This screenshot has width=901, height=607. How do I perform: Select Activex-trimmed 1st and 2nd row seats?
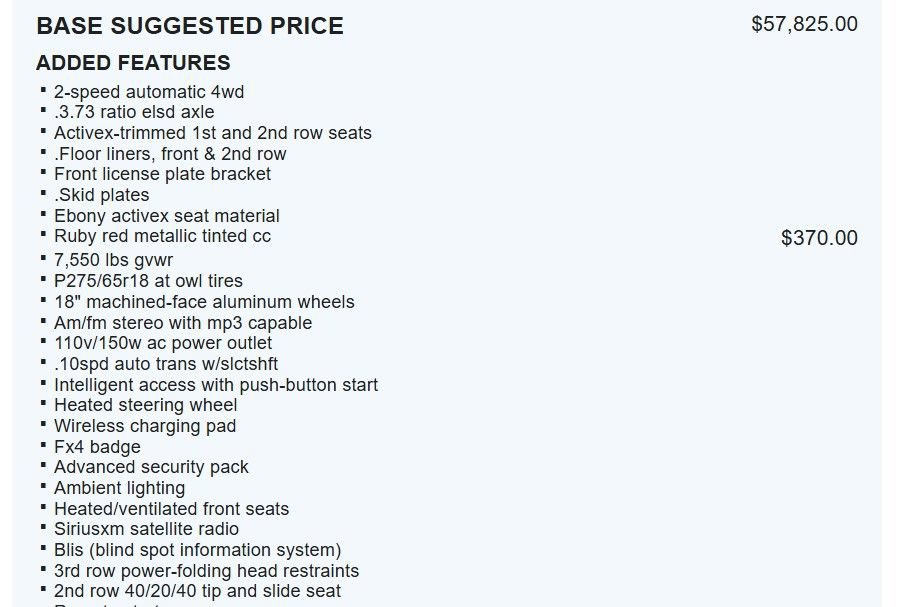(213, 133)
